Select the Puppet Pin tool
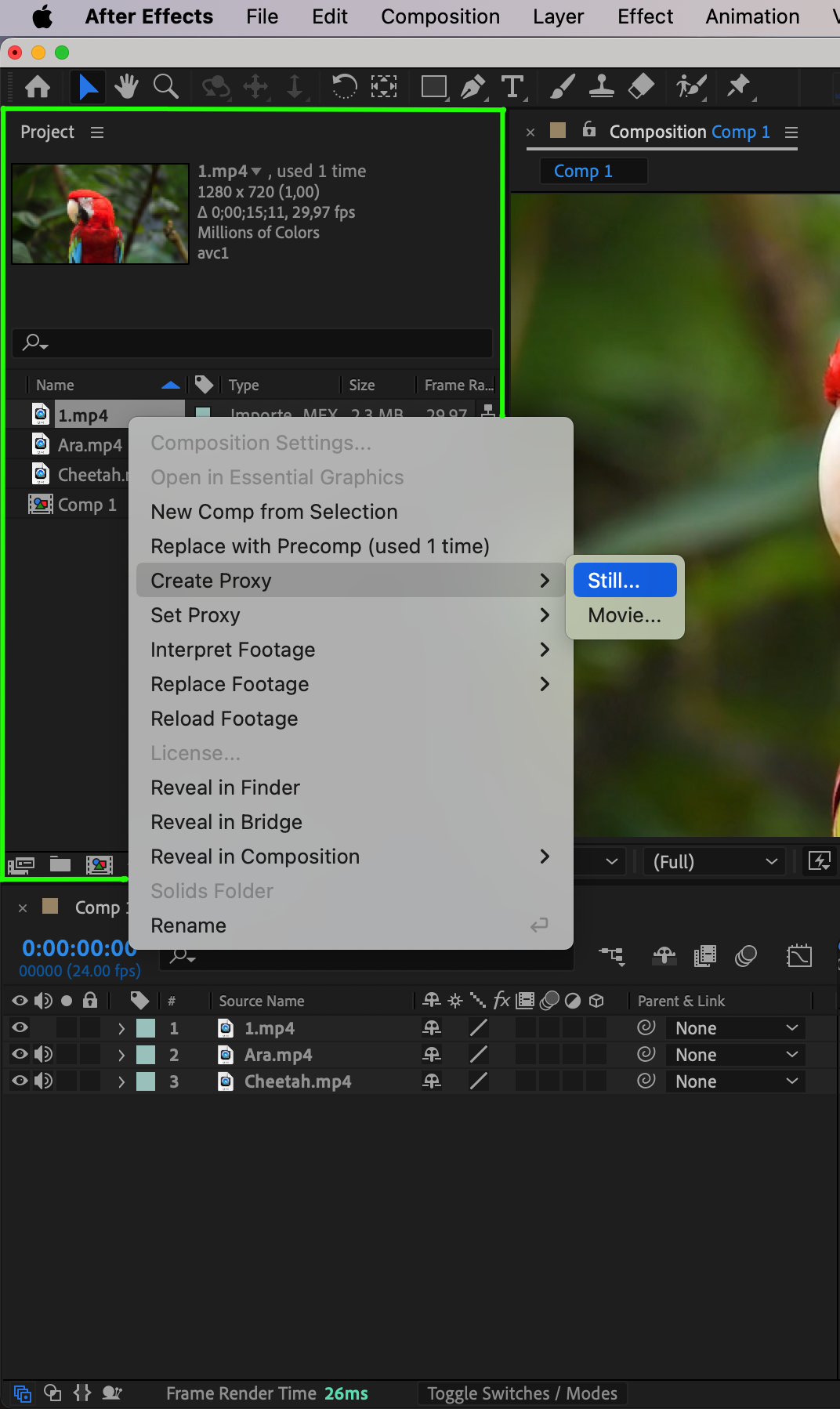Viewport: 840px width, 1409px height. coord(738,86)
